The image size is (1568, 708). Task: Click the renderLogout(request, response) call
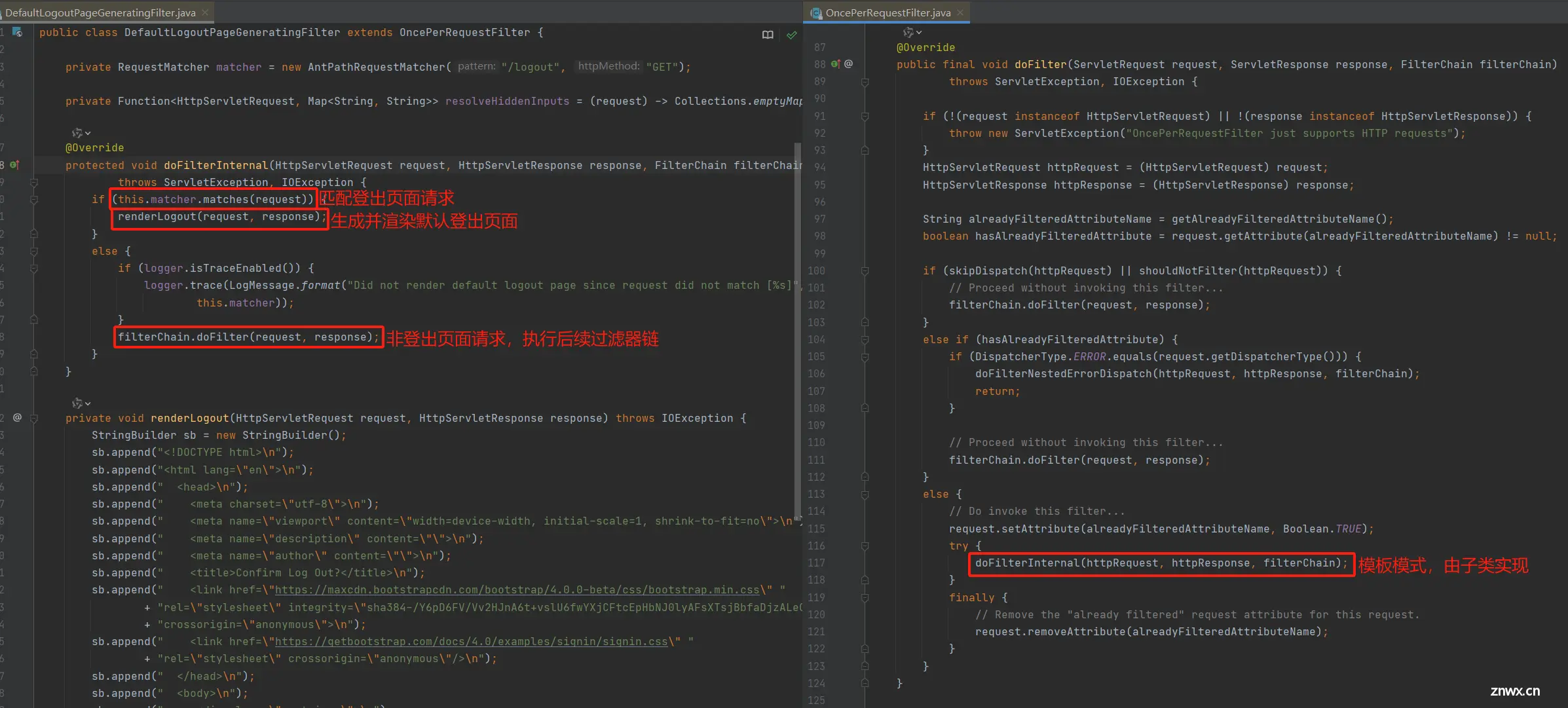pyautogui.click(x=221, y=217)
